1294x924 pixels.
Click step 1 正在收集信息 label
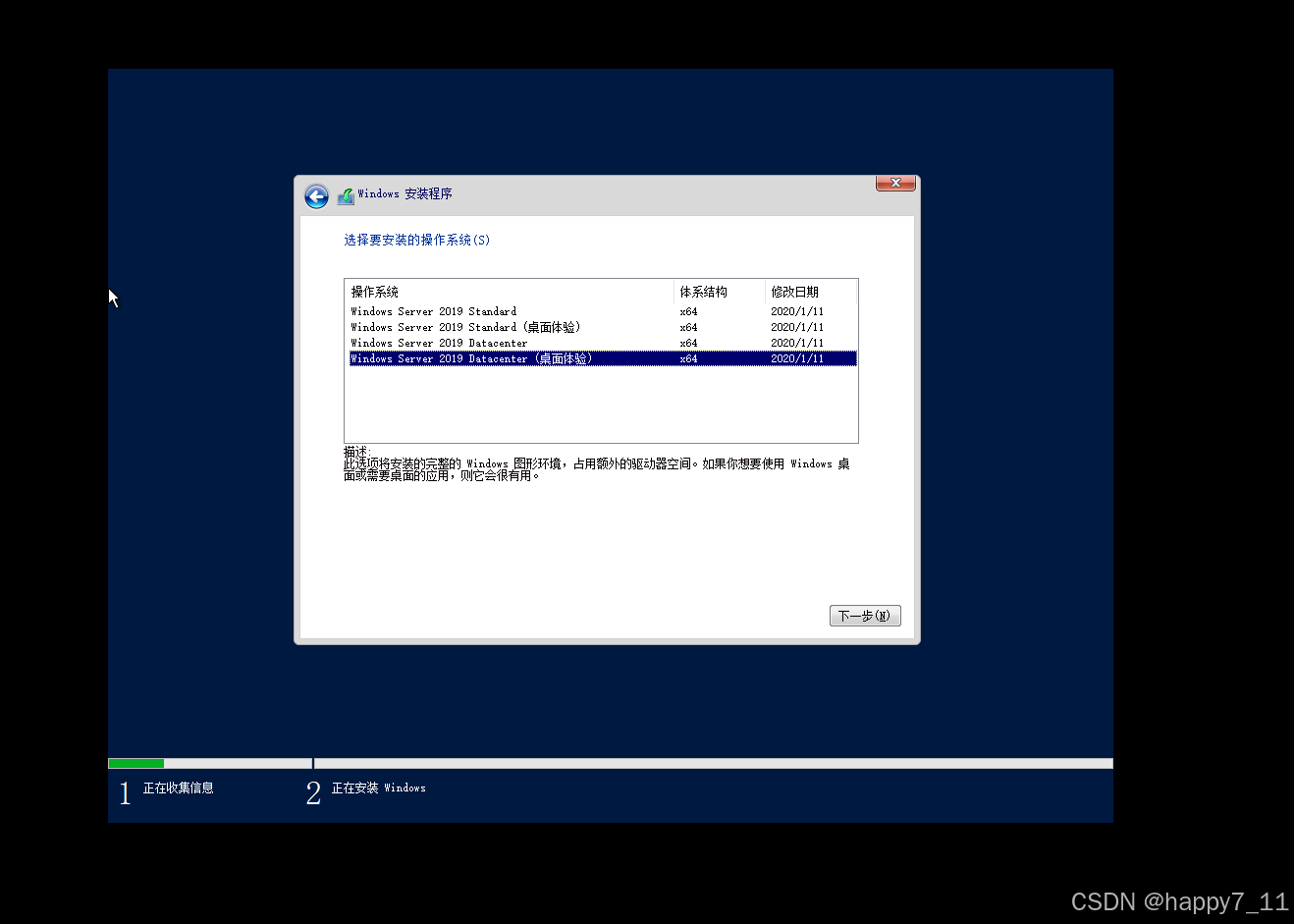coord(179,788)
